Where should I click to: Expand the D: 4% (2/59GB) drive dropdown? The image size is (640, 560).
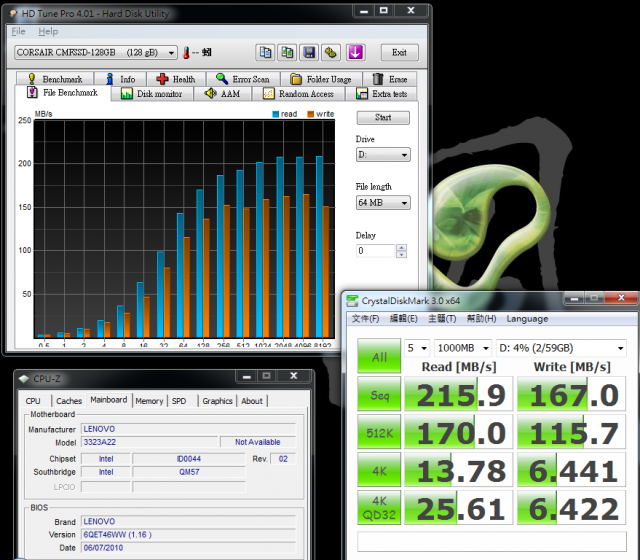tap(561, 348)
